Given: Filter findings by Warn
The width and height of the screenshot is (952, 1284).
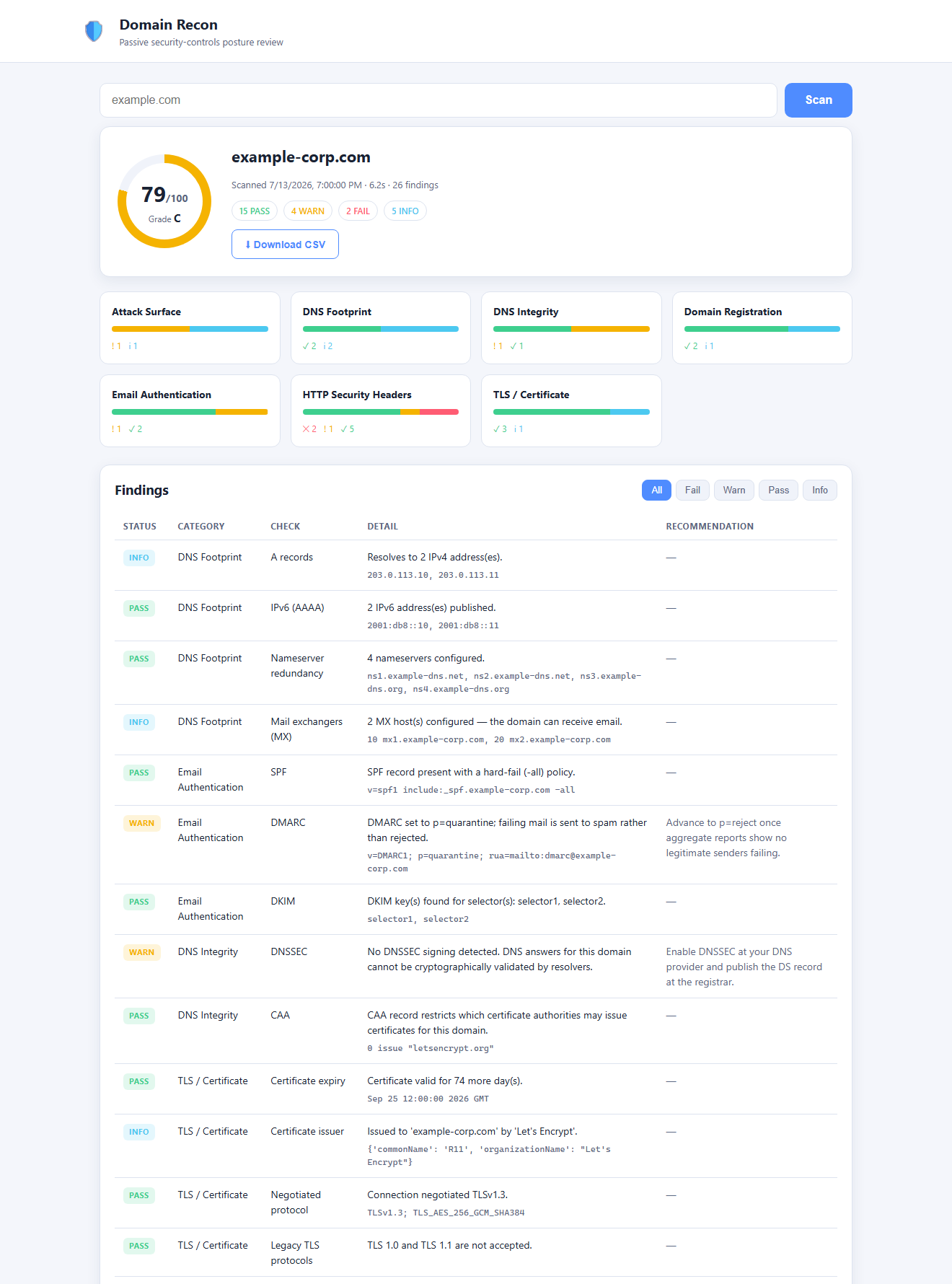Looking at the screenshot, I should pos(734,491).
